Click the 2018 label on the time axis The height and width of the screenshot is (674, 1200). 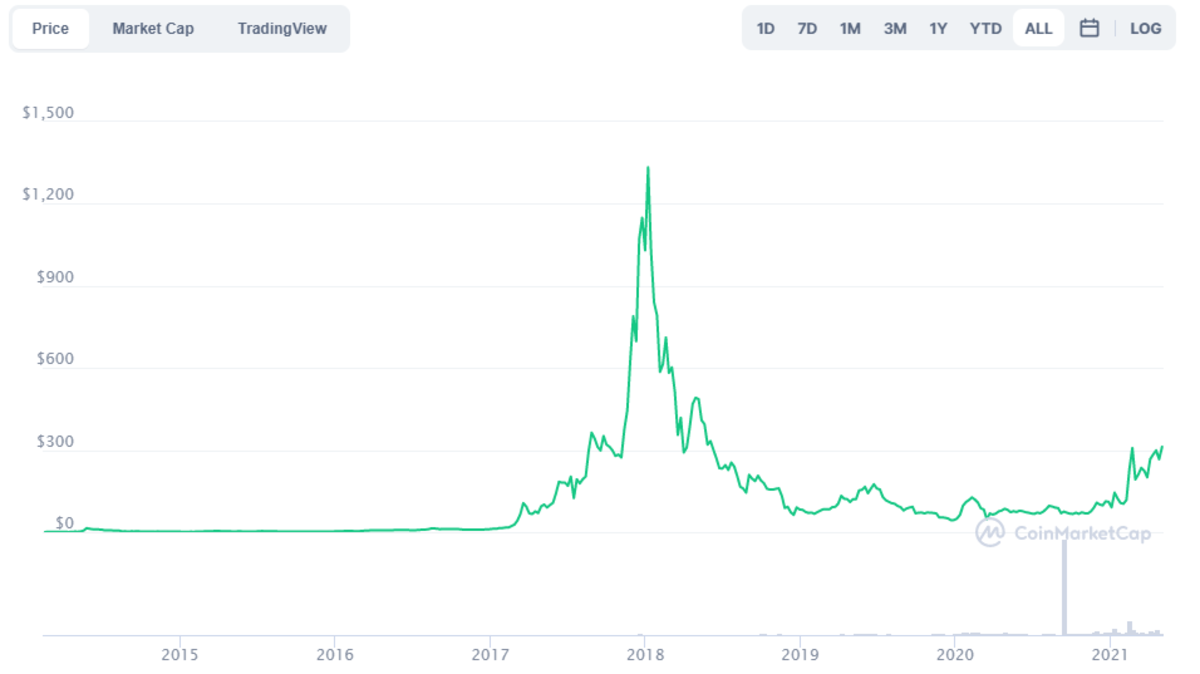(x=645, y=655)
